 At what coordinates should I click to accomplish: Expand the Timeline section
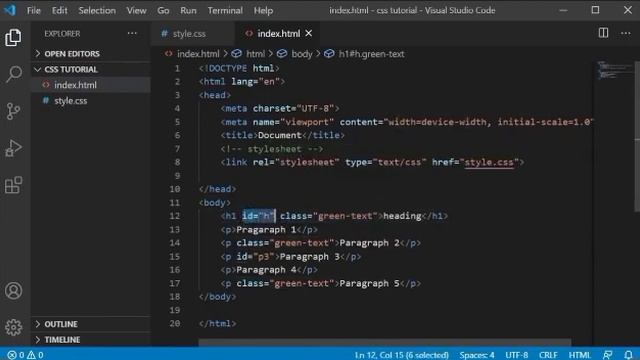91,340
